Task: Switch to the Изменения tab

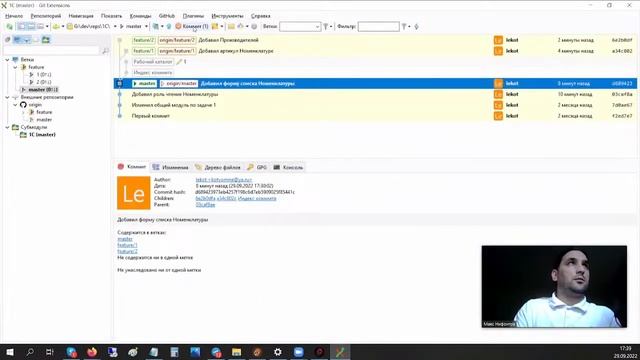Action: point(171,167)
